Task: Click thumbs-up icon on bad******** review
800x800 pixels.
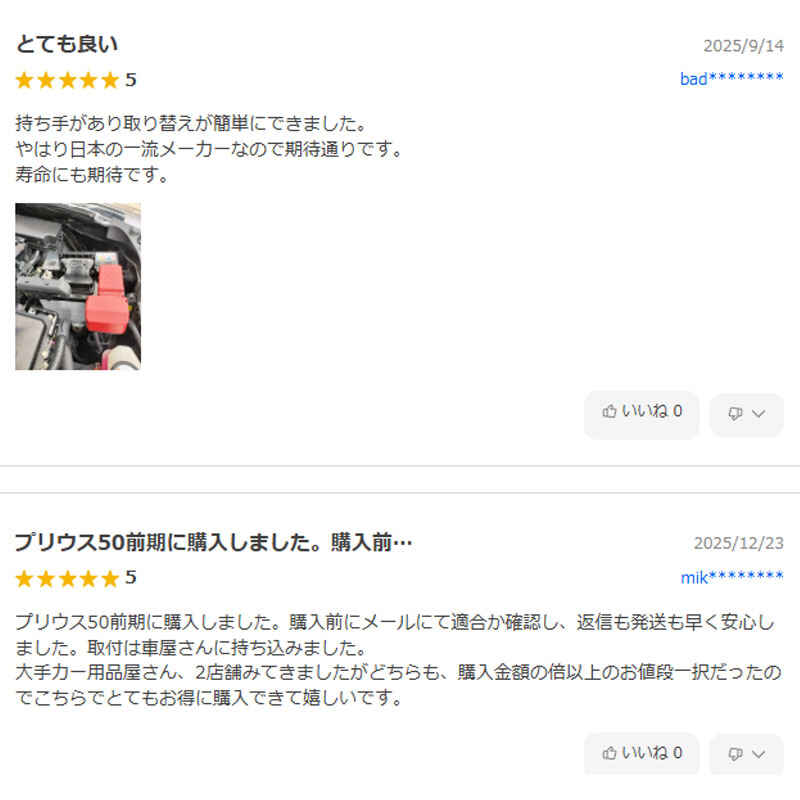Action: [609, 411]
